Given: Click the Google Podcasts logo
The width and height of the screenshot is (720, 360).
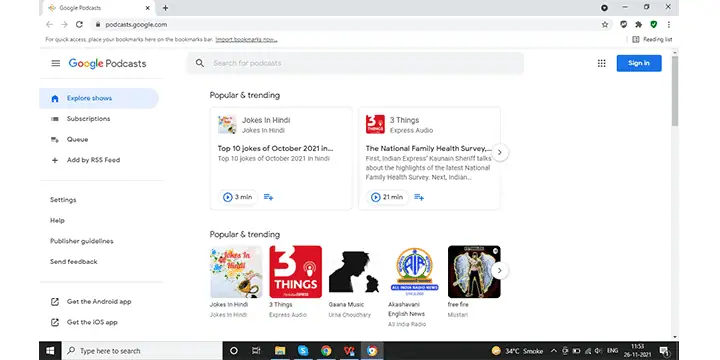Looking at the screenshot, I should 107,63.
